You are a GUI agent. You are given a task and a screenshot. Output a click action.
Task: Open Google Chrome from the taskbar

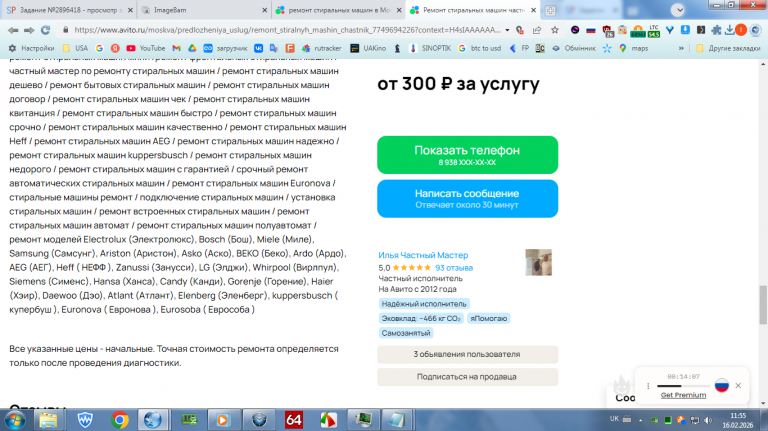pyautogui.click(x=119, y=420)
